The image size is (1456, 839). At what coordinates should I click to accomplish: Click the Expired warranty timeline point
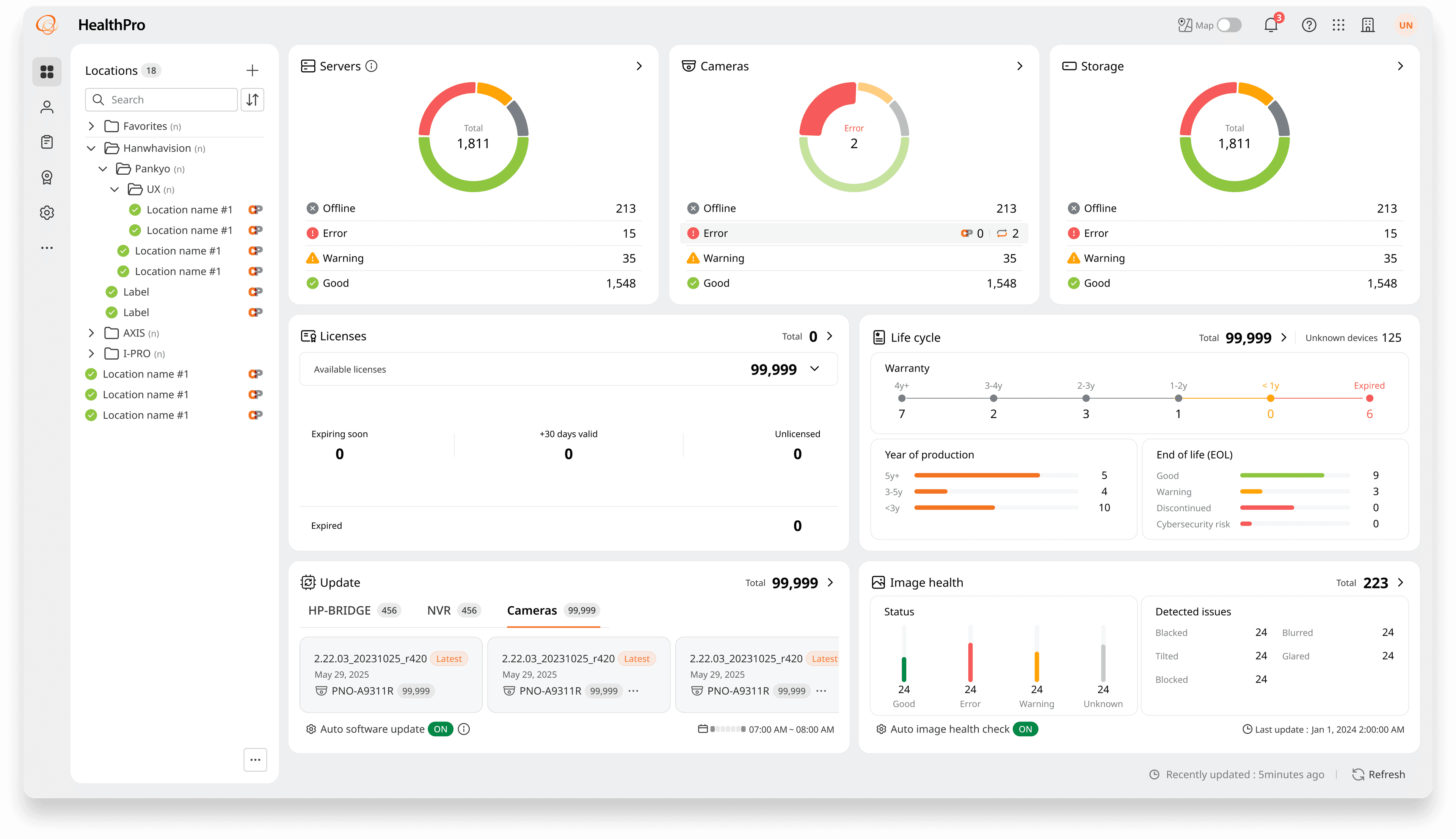point(1369,398)
